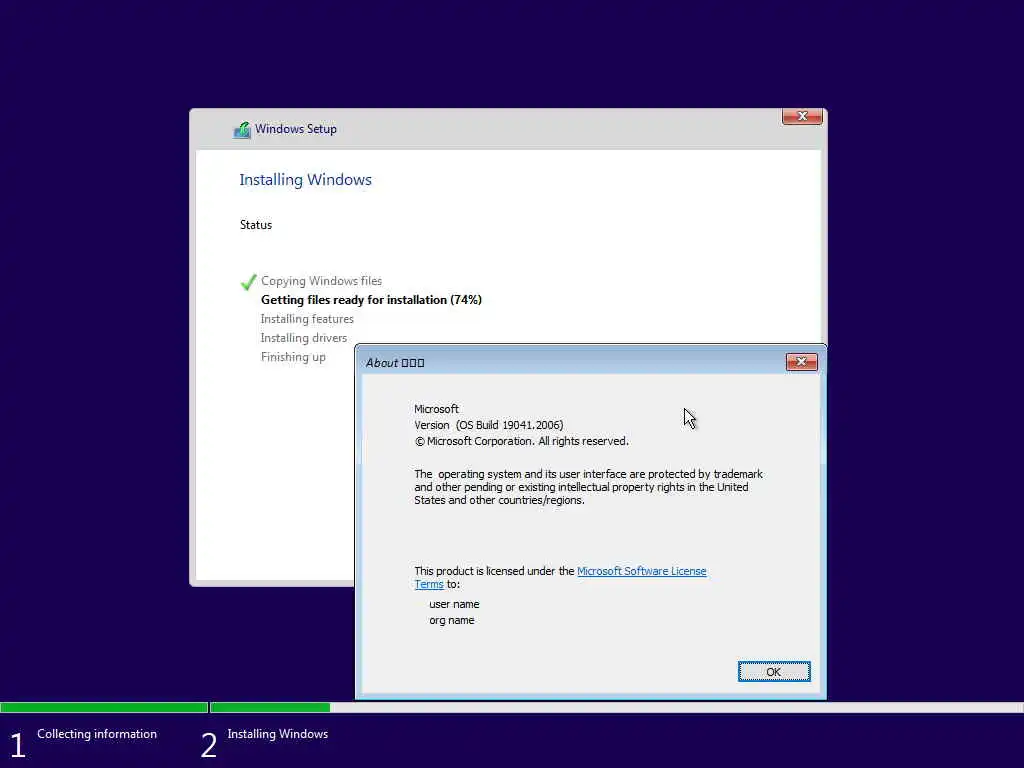Image resolution: width=1024 pixels, height=768 pixels.
Task: Click the 'Installing drivers' status line
Action: [x=304, y=338]
